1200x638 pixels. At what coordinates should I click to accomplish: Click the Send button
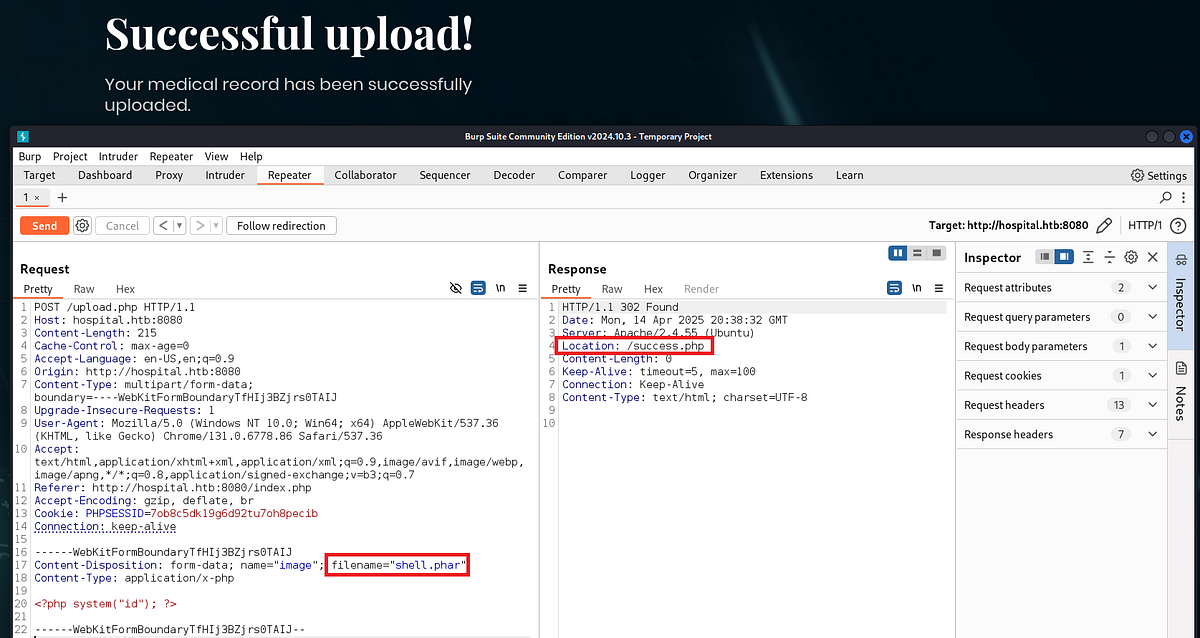(45, 226)
